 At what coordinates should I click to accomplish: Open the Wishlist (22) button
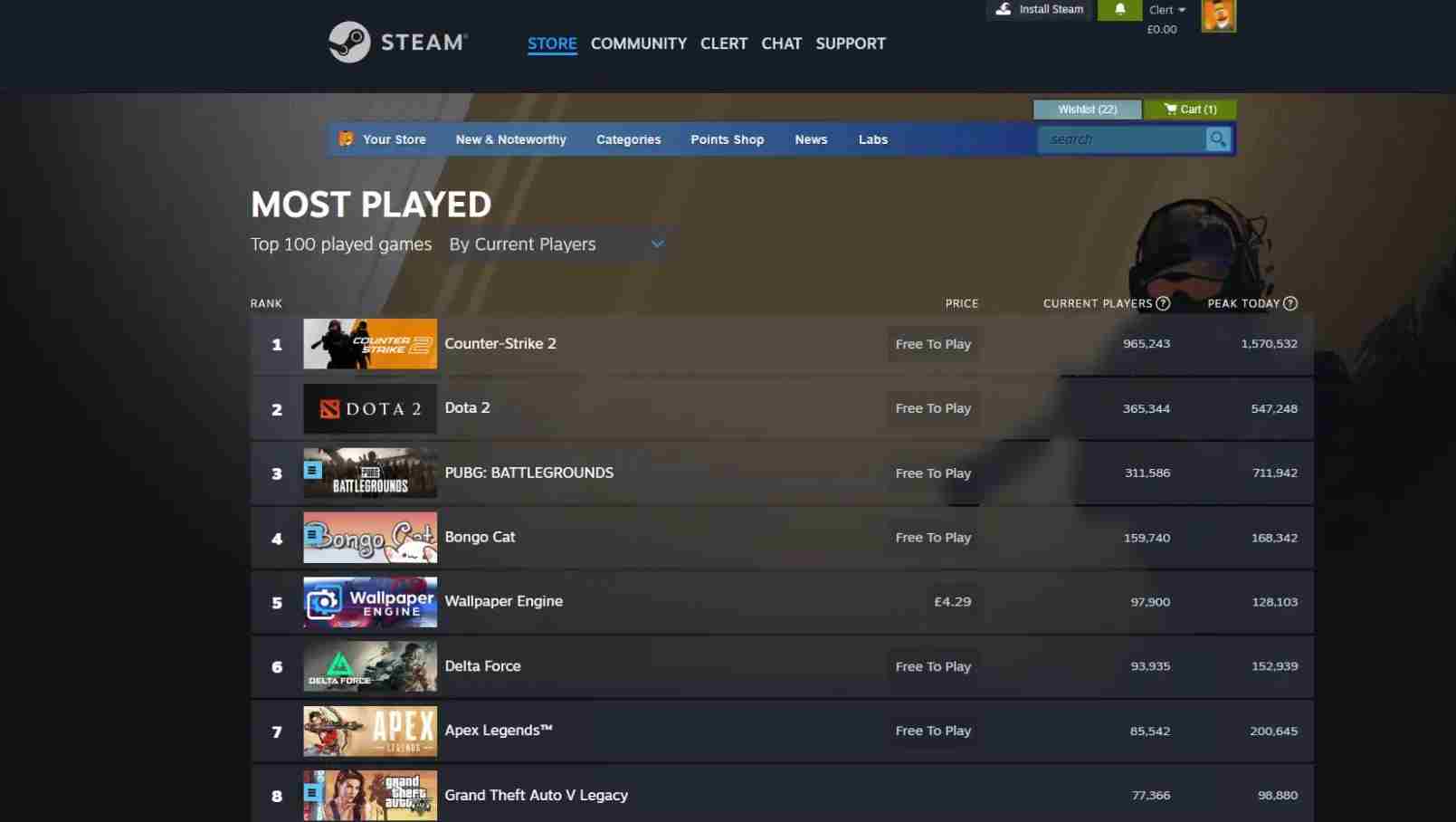pos(1087,110)
